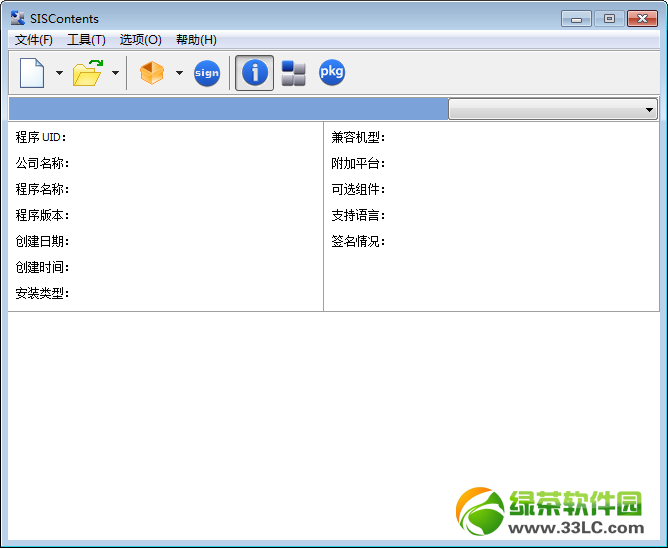The height and width of the screenshot is (549, 668).
Task: Click the 兼容机型 label
Action: point(358,137)
